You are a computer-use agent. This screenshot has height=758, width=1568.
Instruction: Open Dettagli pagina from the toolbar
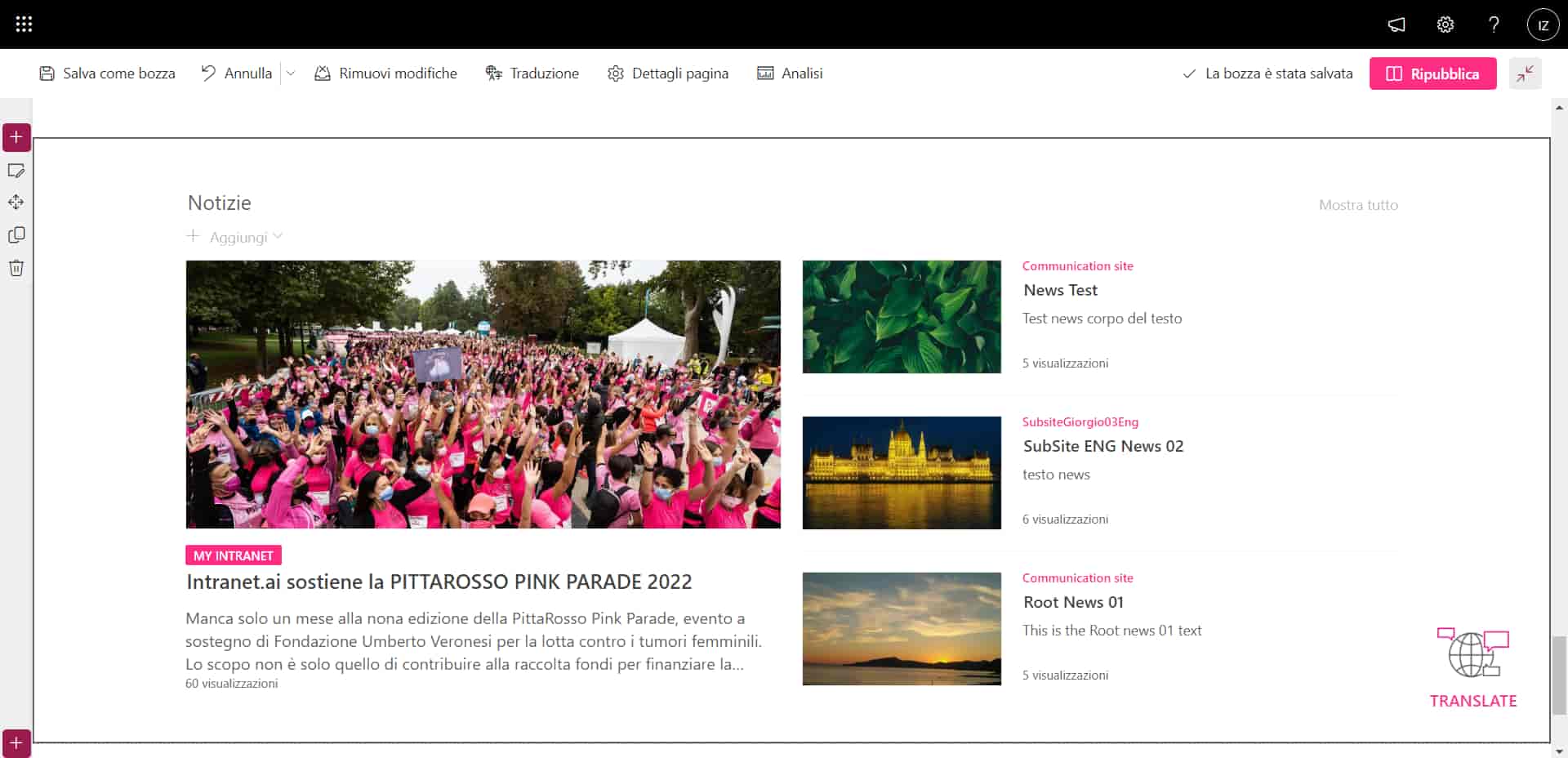[668, 74]
